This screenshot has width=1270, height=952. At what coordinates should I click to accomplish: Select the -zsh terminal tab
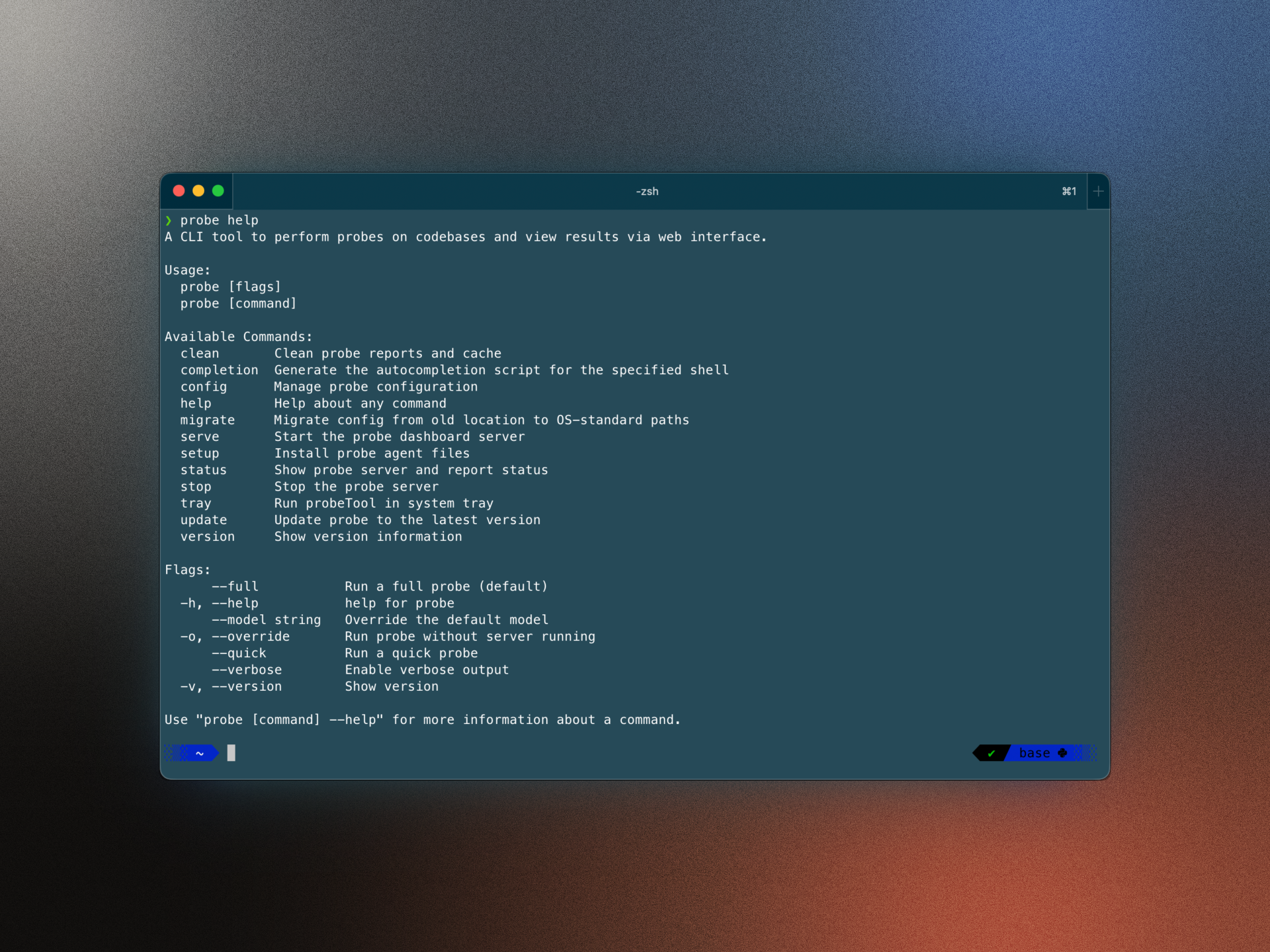(647, 192)
